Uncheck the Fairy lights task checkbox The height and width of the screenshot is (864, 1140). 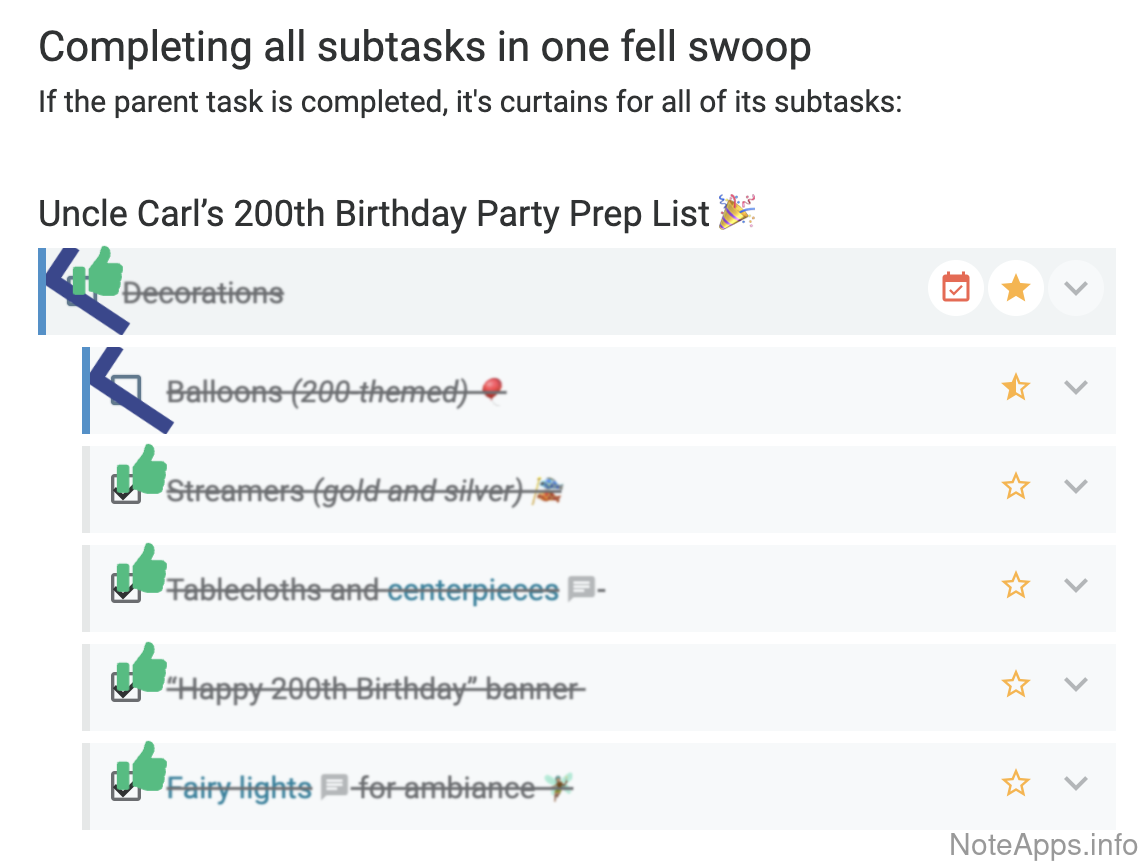[125, 787]
